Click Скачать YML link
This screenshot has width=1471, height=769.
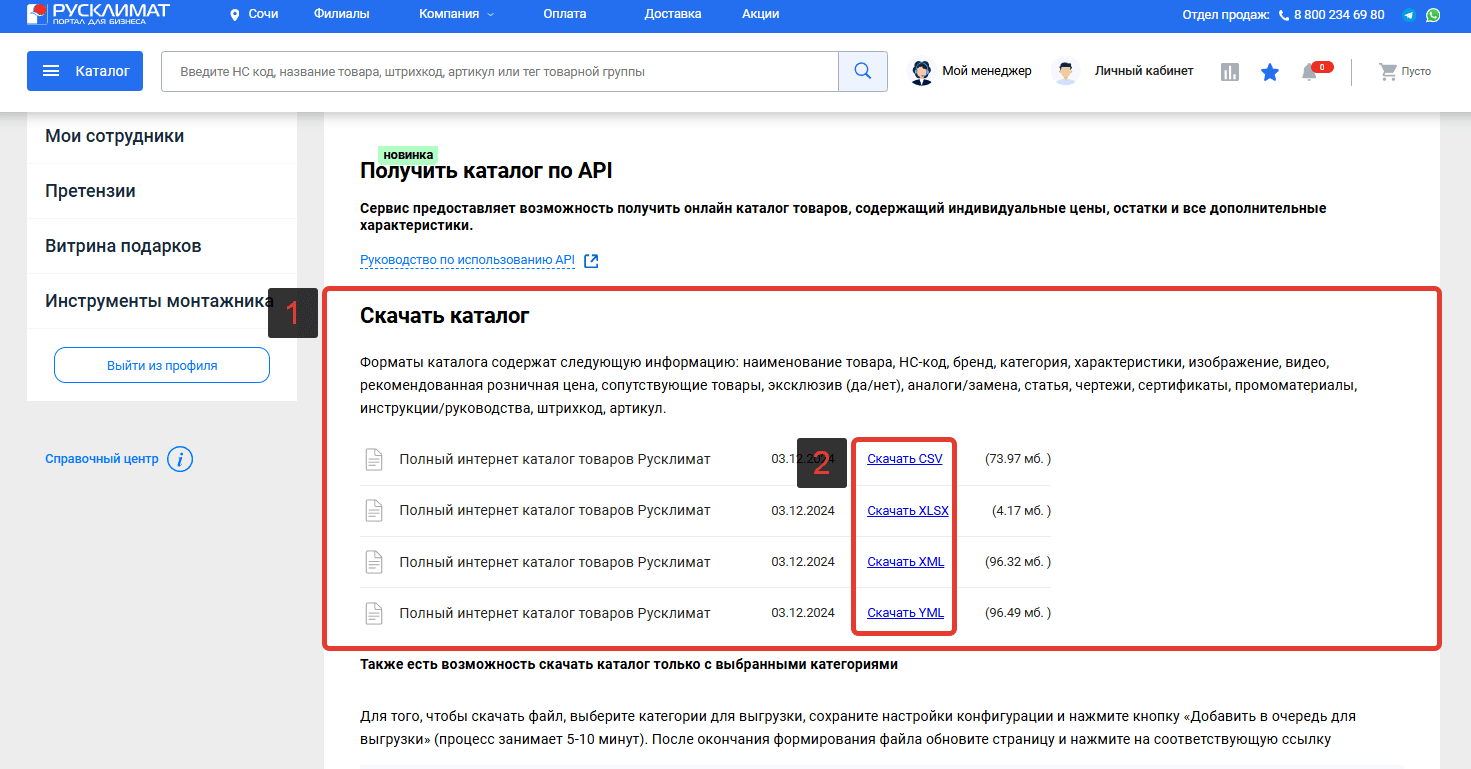coord(906,613)
